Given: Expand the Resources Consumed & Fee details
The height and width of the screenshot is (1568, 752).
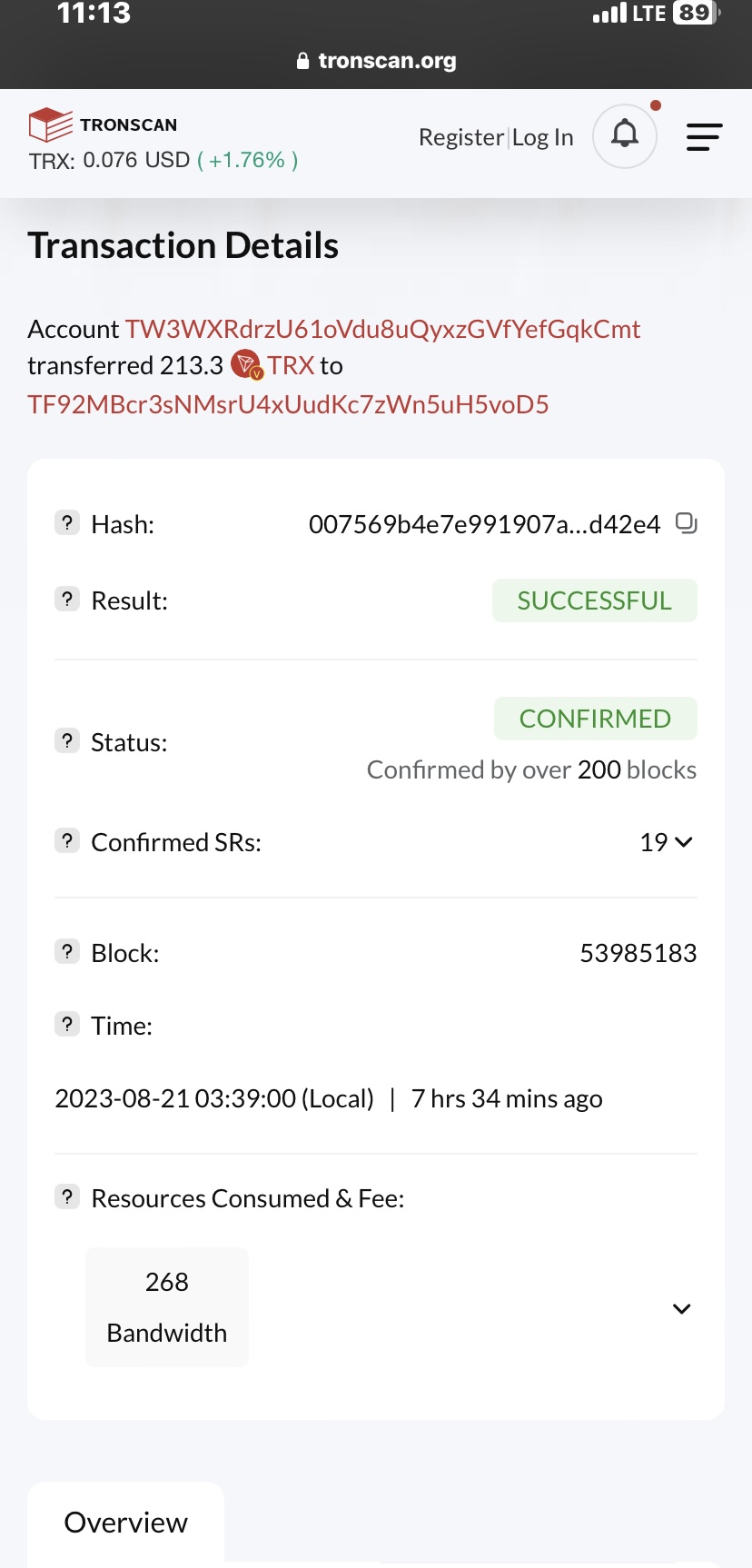Looking at the screenshot, I should 681,1308.
